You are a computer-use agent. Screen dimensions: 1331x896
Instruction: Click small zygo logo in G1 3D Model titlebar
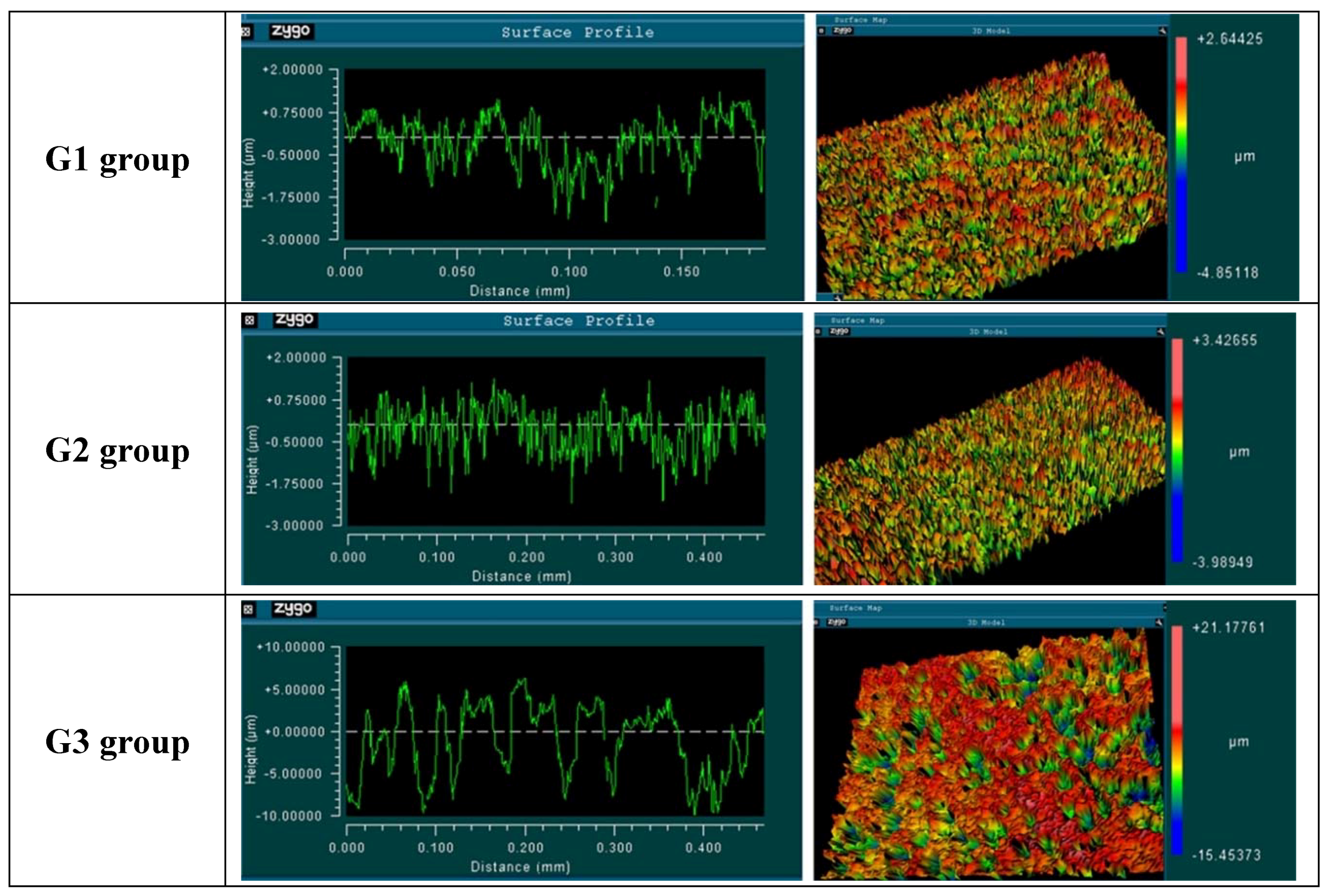(842, 30)
